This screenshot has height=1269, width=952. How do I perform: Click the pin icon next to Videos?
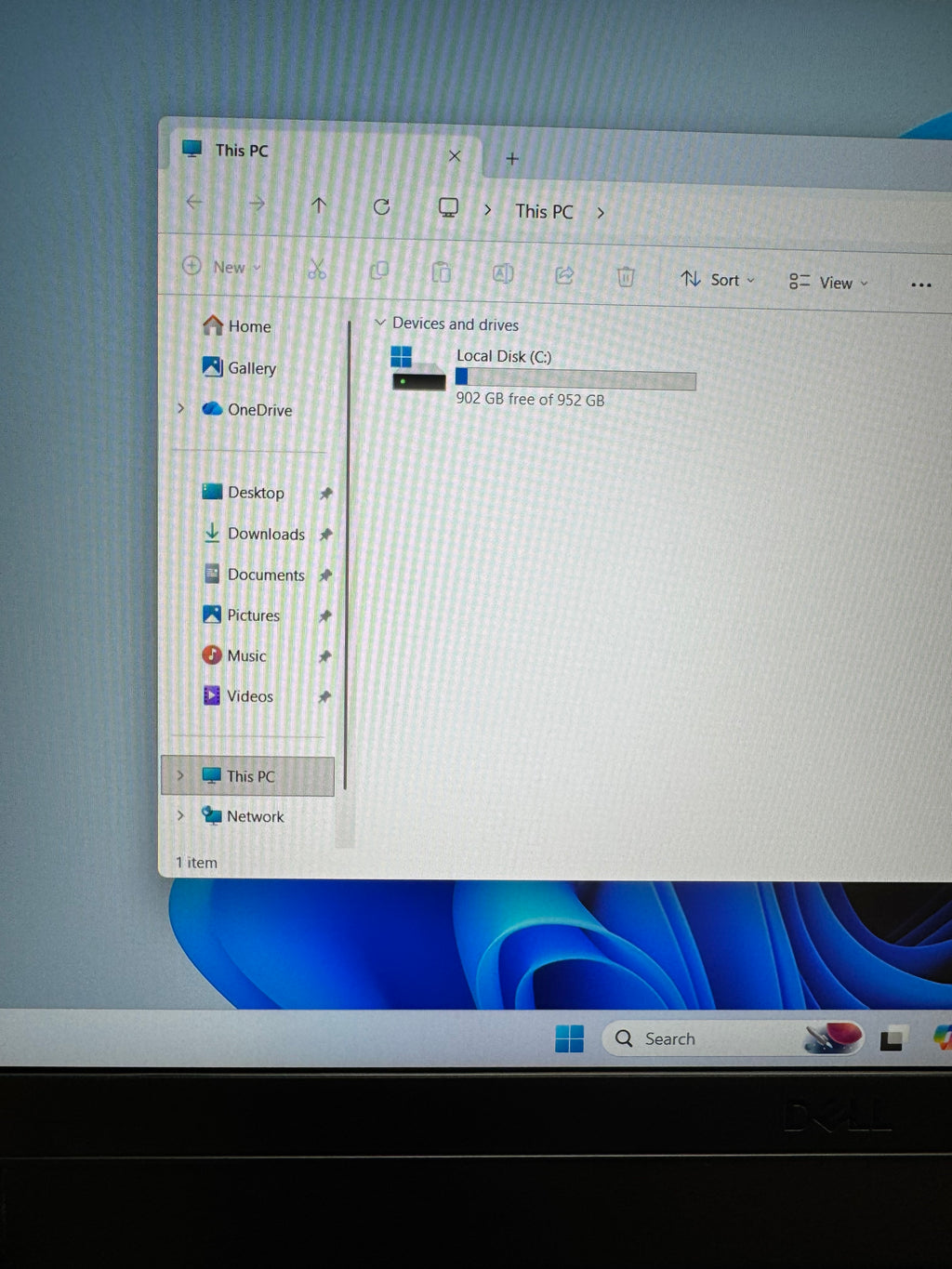pyautogui.click(x=324, y=696)
